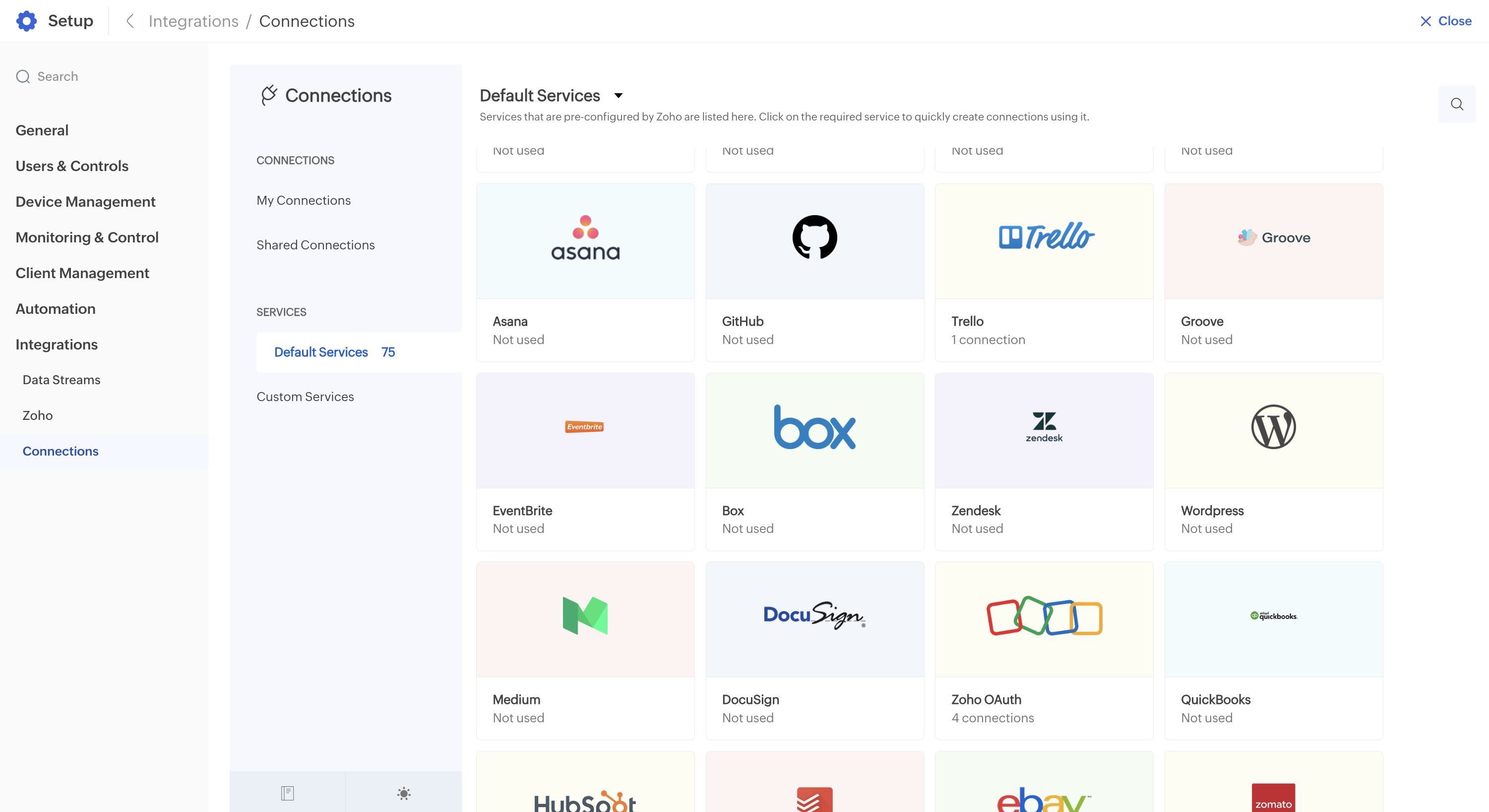1489x812 pixels.
Task: Open the services search magnifier icon
Action: pos(1456,104)
